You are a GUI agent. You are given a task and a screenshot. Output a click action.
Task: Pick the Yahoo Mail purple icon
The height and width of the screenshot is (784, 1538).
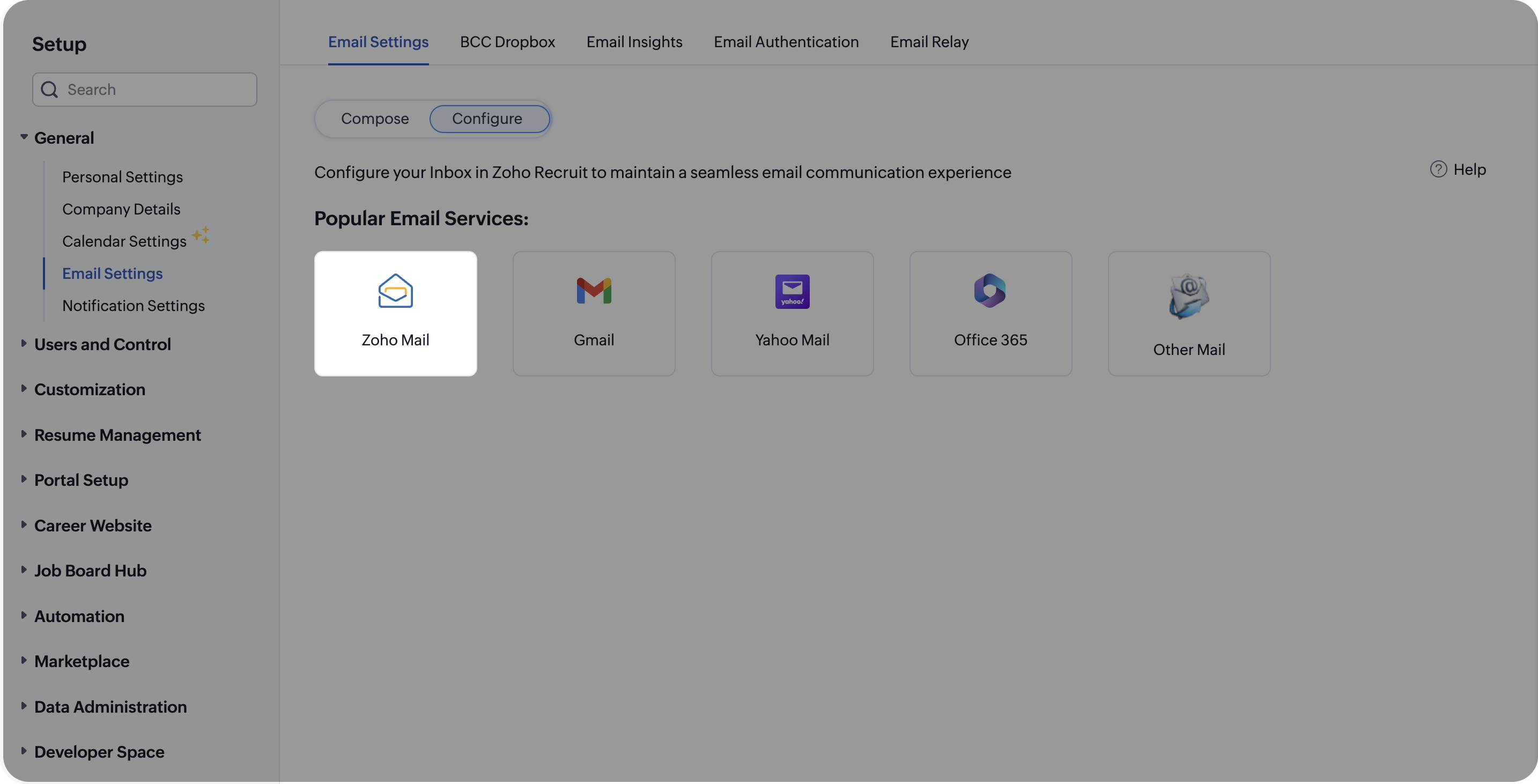(792, 291)
